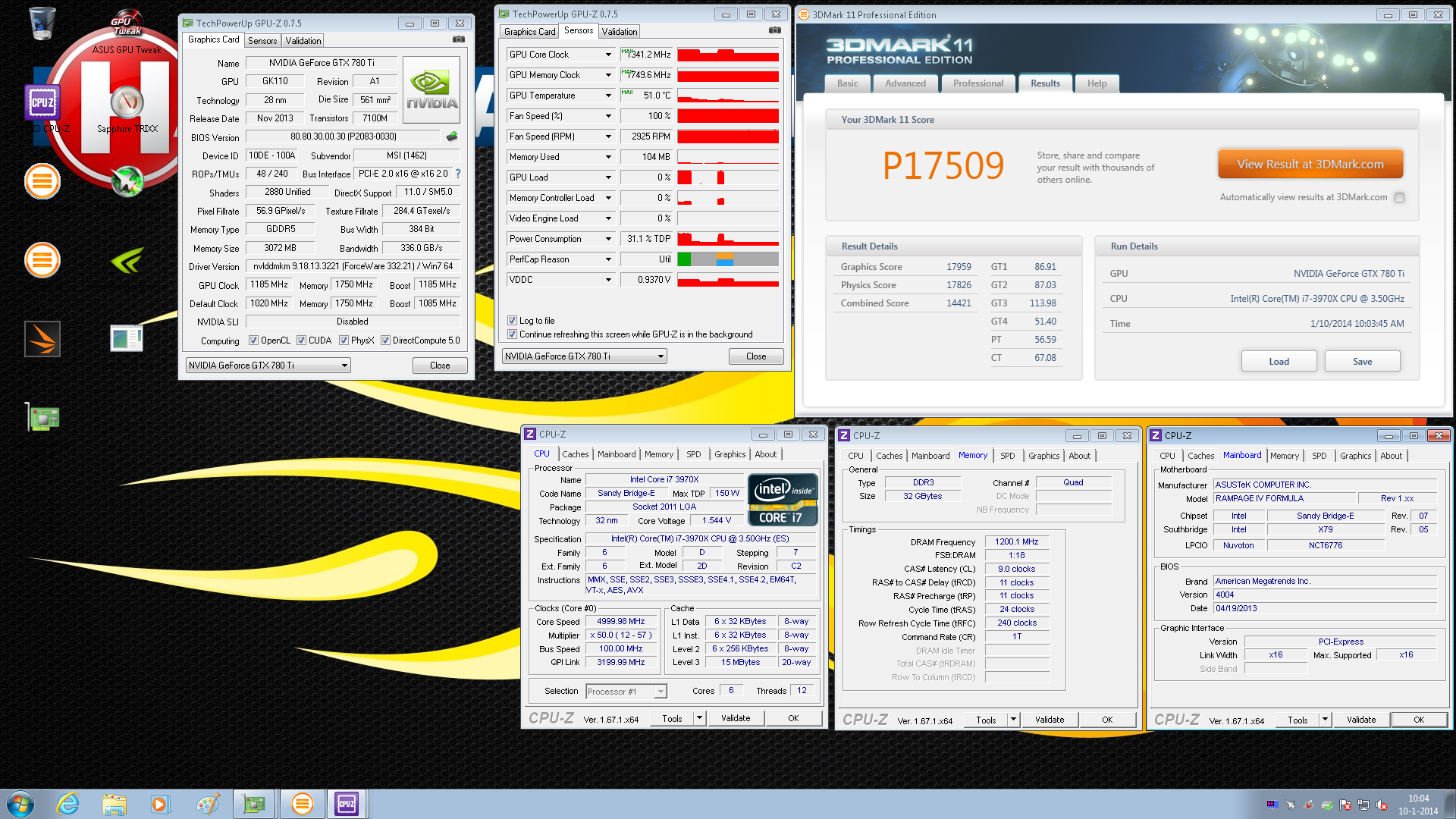
Task: Toggle DirectCompute 5.0 checkbox
Action: (x=385, y=340)
